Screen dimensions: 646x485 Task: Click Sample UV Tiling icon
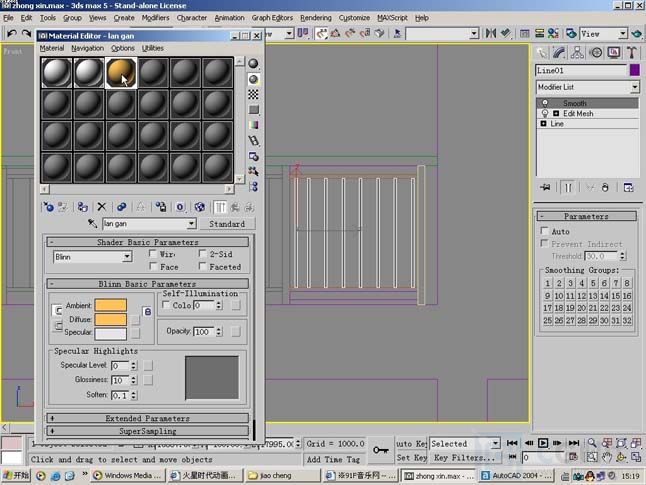pyautogui.click(x=253, y=110)
